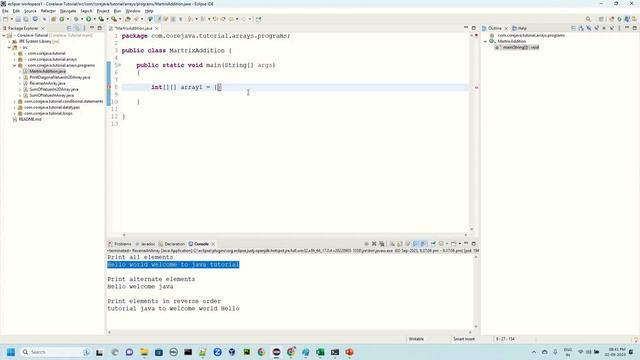Select com.corejava.tutorial.conditional.statements package
The height and width of the screenshot is (360, 640).
tap(63, 101)
